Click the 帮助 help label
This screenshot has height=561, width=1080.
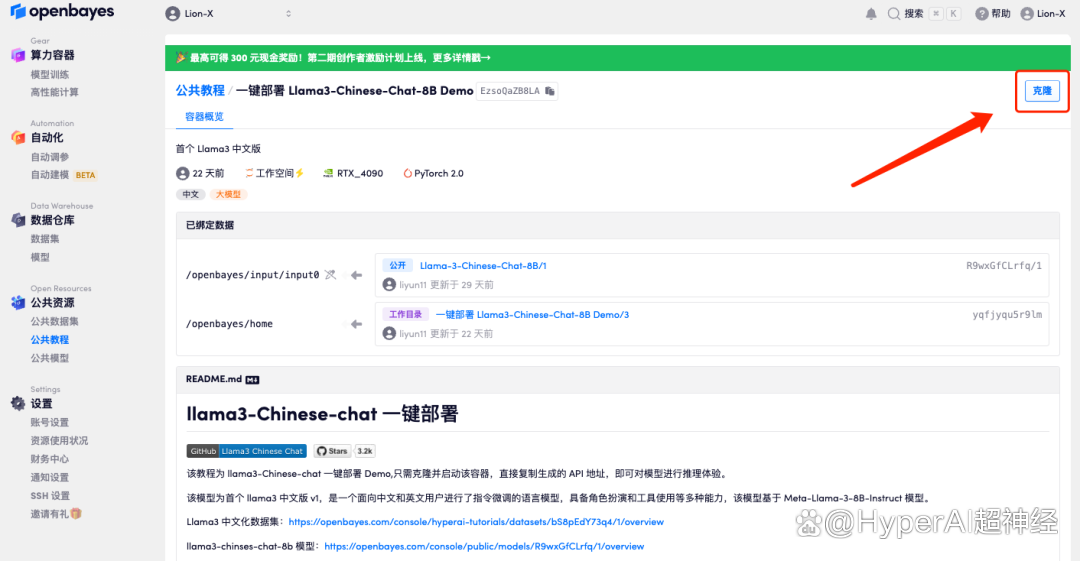click(1001, 14)
